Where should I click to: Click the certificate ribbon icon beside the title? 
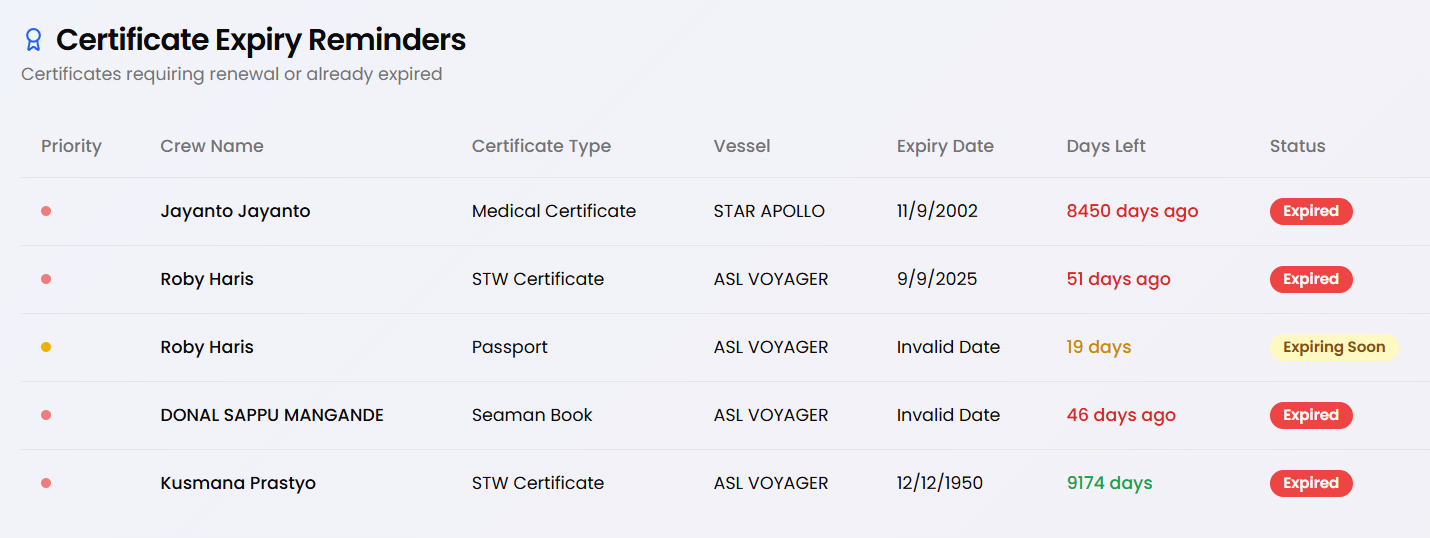[x=33, y=40]
